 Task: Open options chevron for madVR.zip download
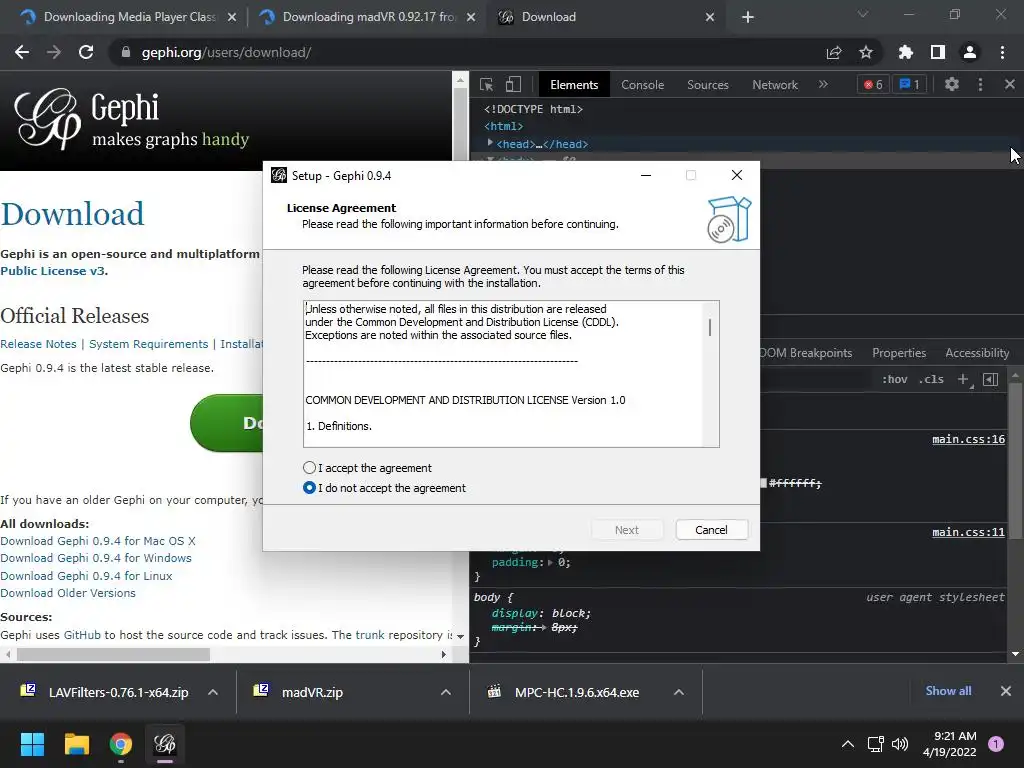(x=445, y=692)
